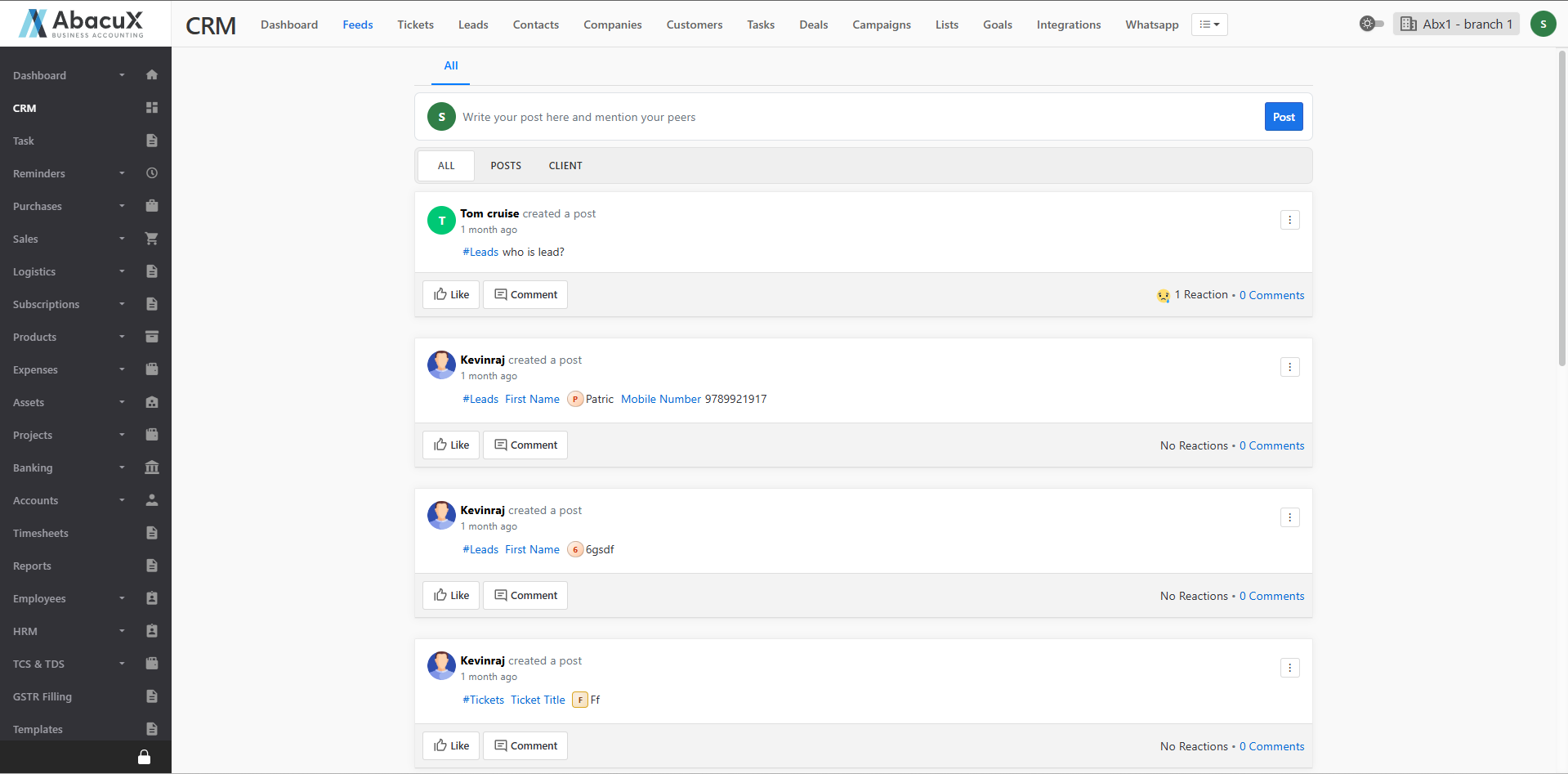
Task: Click the page vertical scrollbar
Action: point(1561,204)
